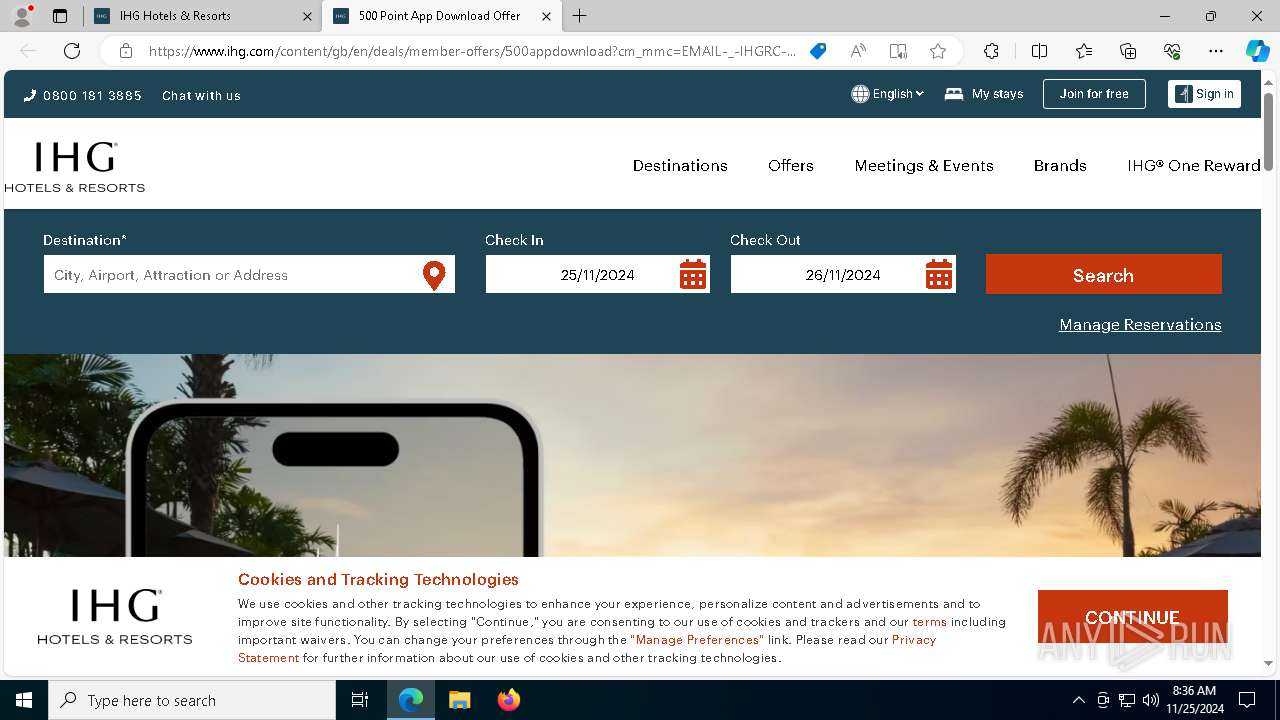The width and height of the screenshot is (1280, 720).
Task: Close the 500 Point App Download Offer tab
Action: (x=546, y=16)
